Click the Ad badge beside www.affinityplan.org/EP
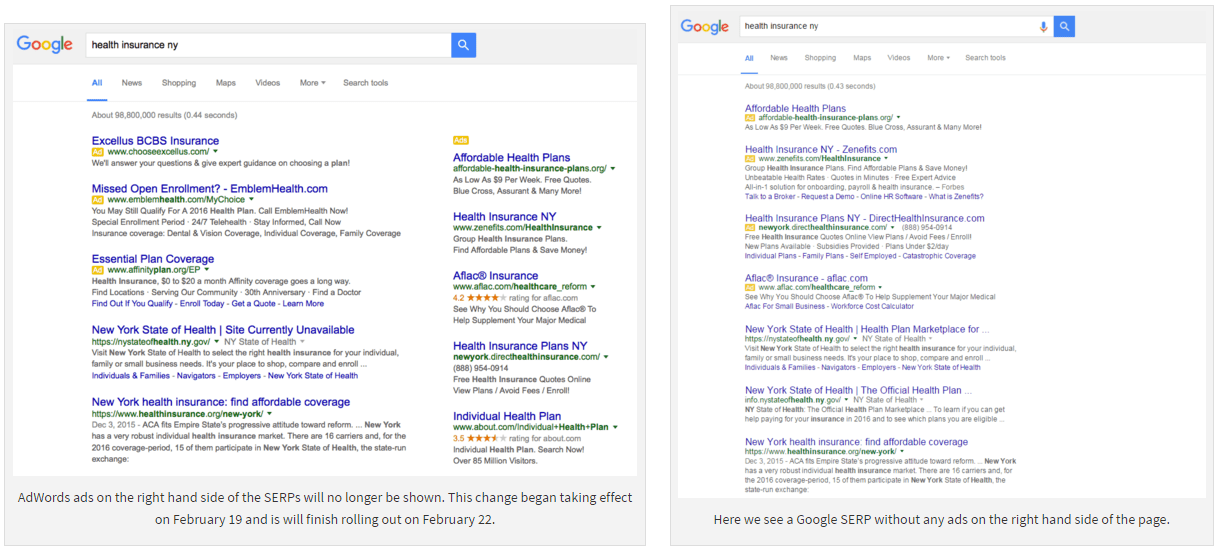The width and height of the screenshot is (1218, 550). point(98,270)
